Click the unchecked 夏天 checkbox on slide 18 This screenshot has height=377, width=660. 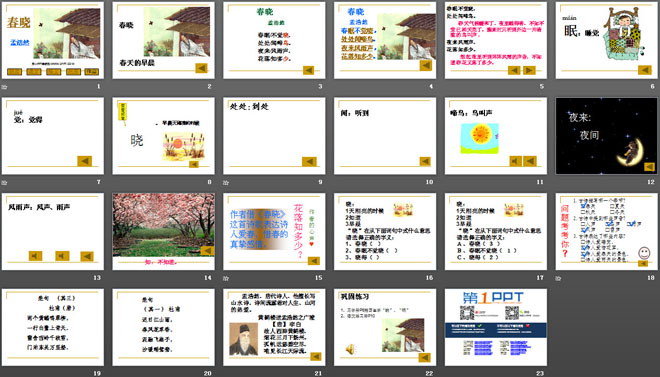pos(612,206)
